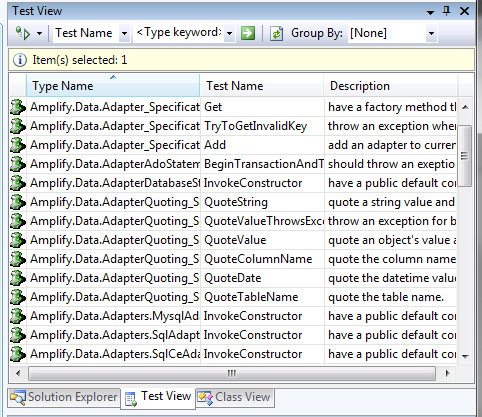Open the Test View window position menu arrow
Image resolution: width=482 pixels, height=417 pixels.
[430, 12]
